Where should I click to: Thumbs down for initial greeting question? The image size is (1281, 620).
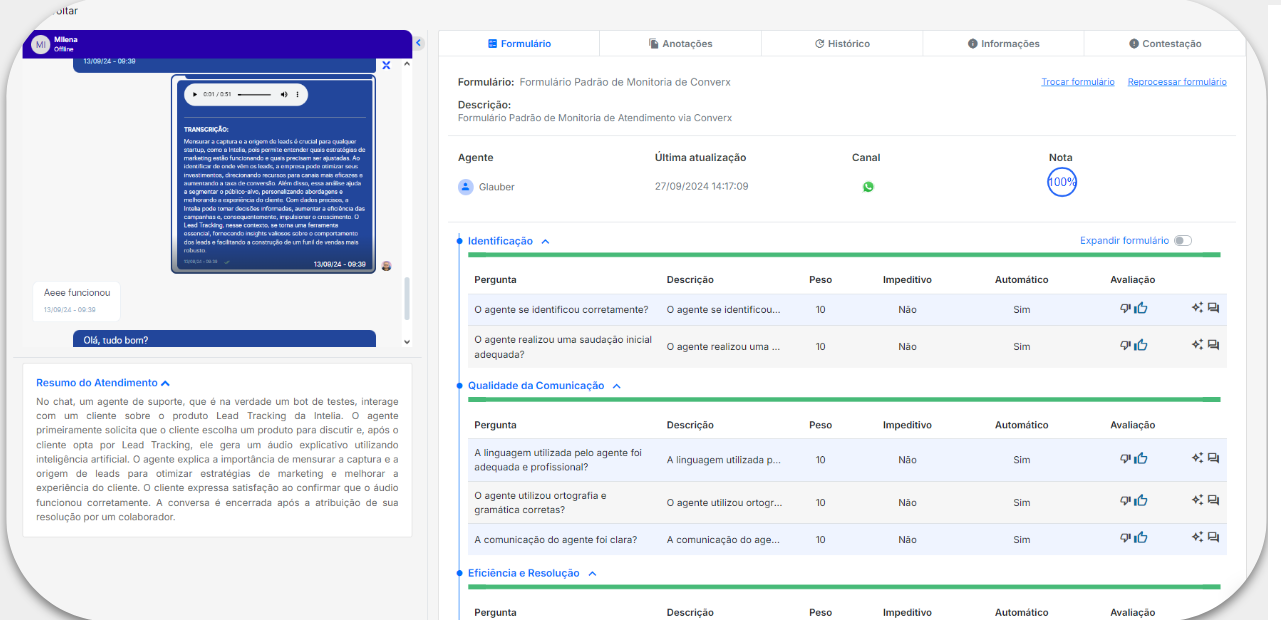(x=1125, y=346)
